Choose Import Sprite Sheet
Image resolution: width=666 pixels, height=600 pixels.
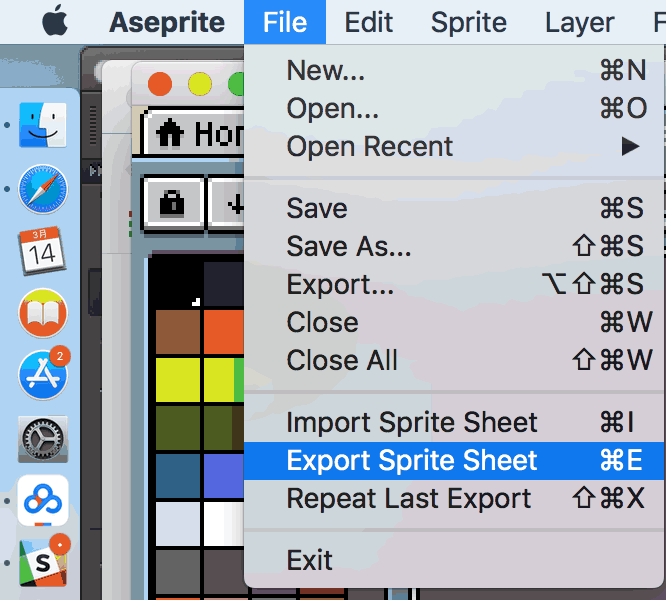coord(454,423)
